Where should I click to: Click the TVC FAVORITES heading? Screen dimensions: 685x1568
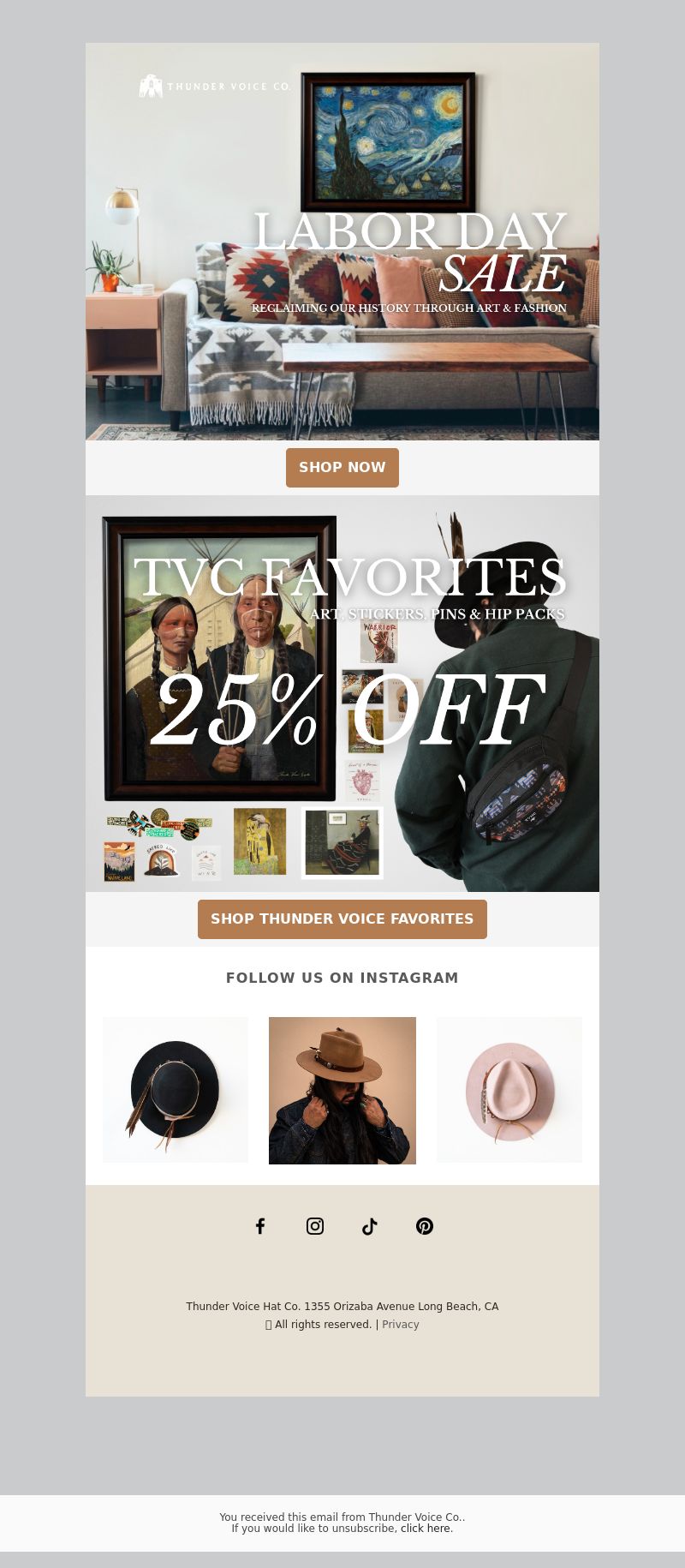coord(349,577)
